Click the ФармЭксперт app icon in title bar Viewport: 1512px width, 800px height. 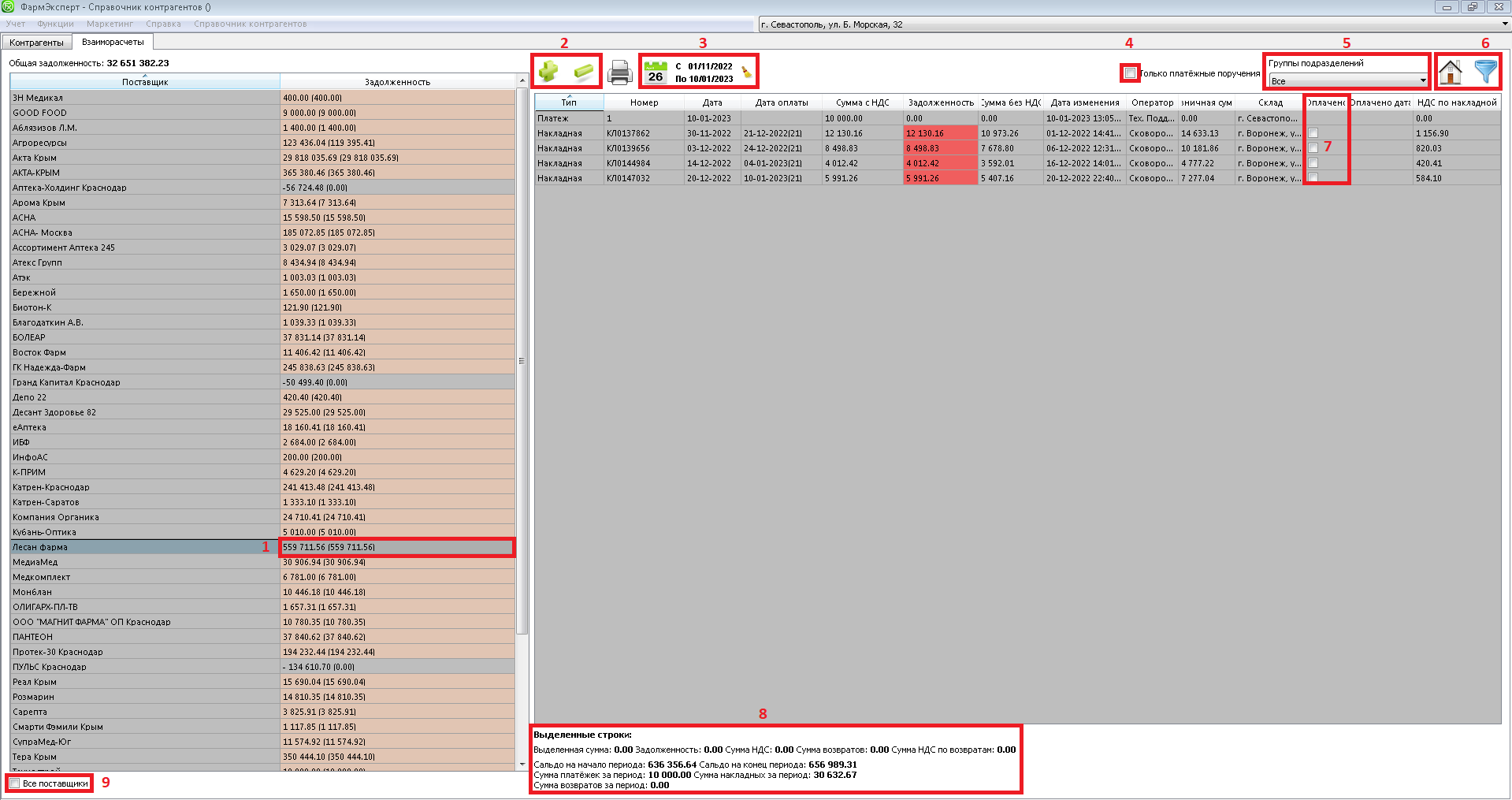8,7
